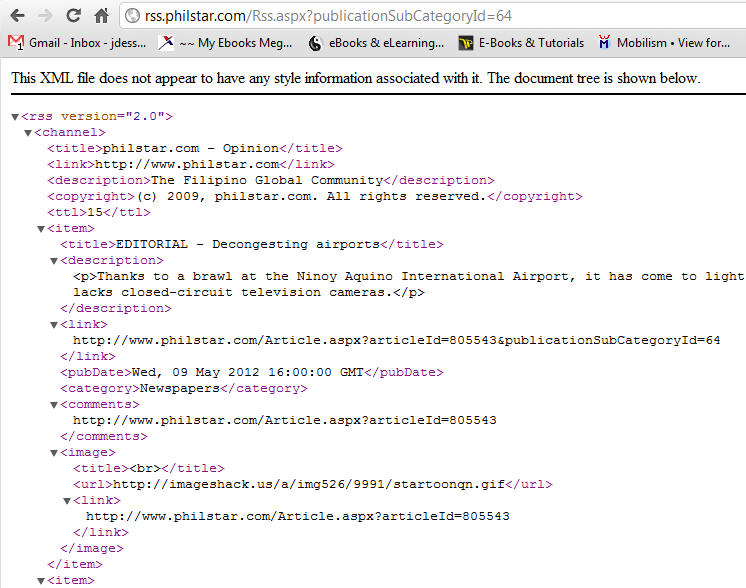Viewport: 746px width, 588px height.
Task: Click the Gmail envelope favicon
Action: tap(16, 43)
